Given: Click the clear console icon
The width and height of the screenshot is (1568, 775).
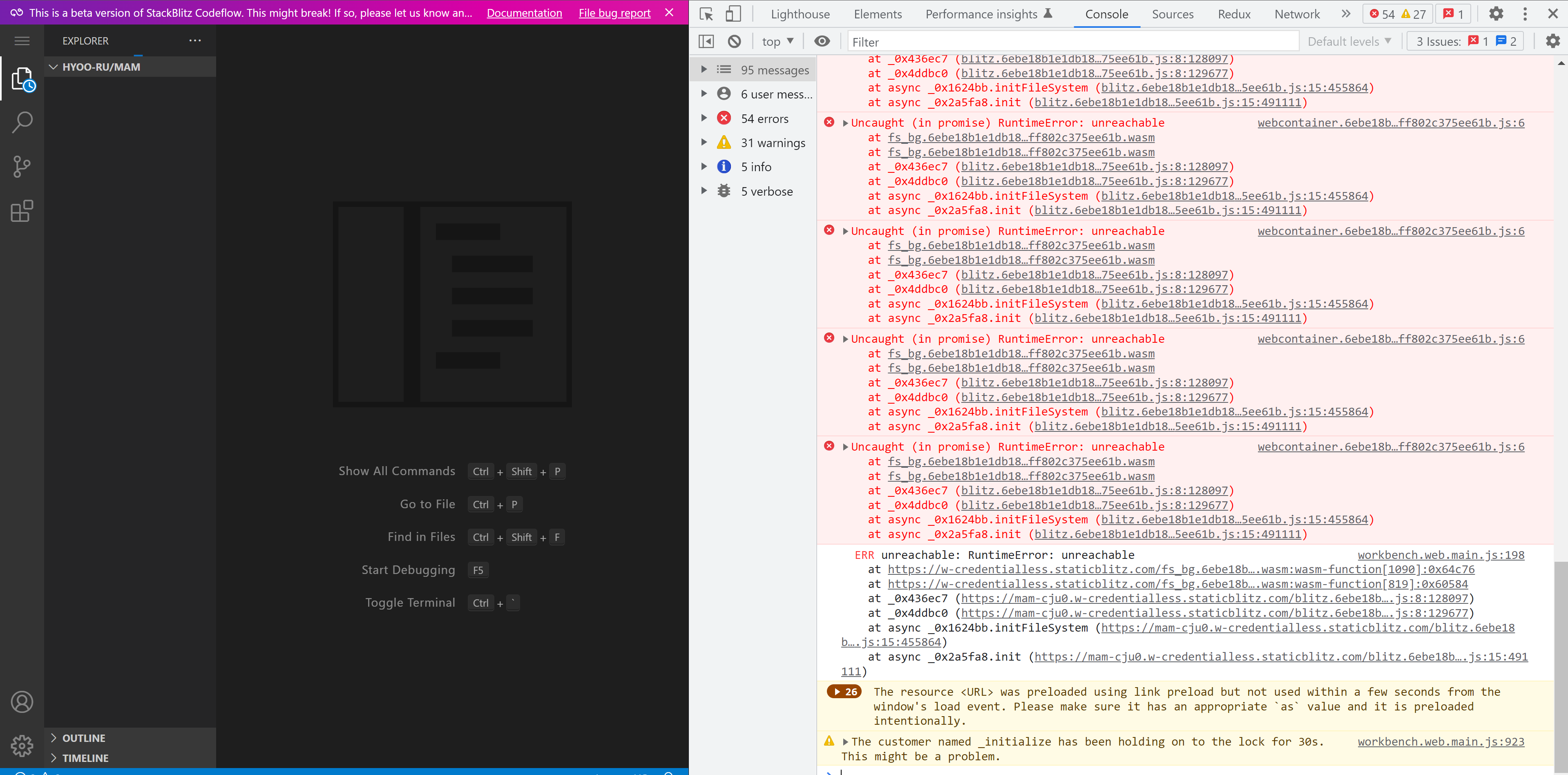Looking at the screenshot, I should point(734,41).
